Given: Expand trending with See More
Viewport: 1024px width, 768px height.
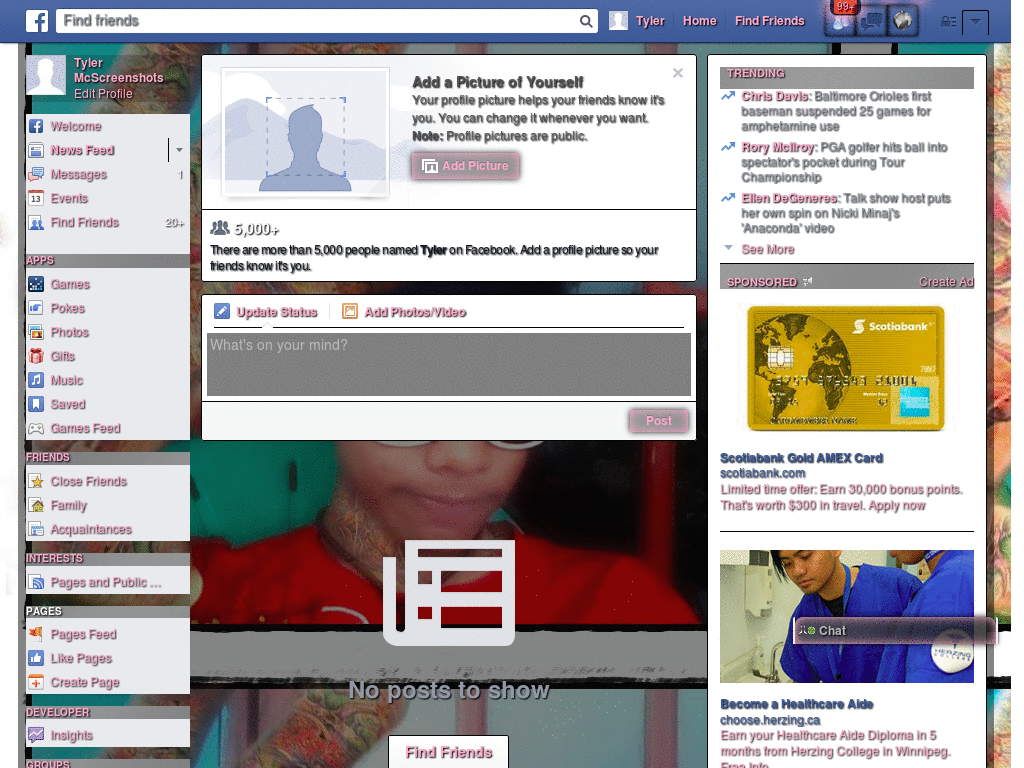Looking at the screenshot, I should [767, 249].
